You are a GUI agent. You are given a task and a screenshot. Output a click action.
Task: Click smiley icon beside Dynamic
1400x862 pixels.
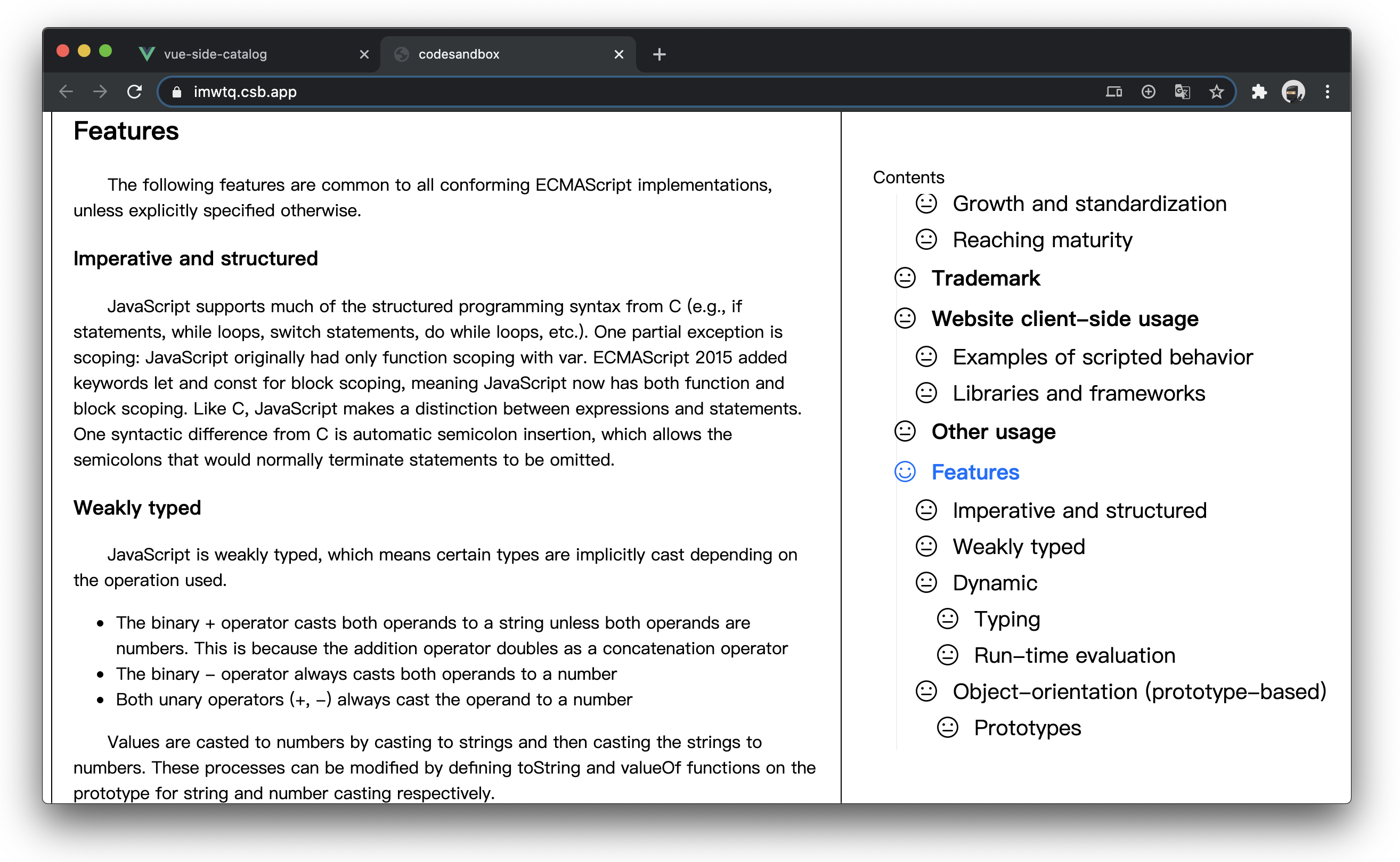click(x=926, y=583)
